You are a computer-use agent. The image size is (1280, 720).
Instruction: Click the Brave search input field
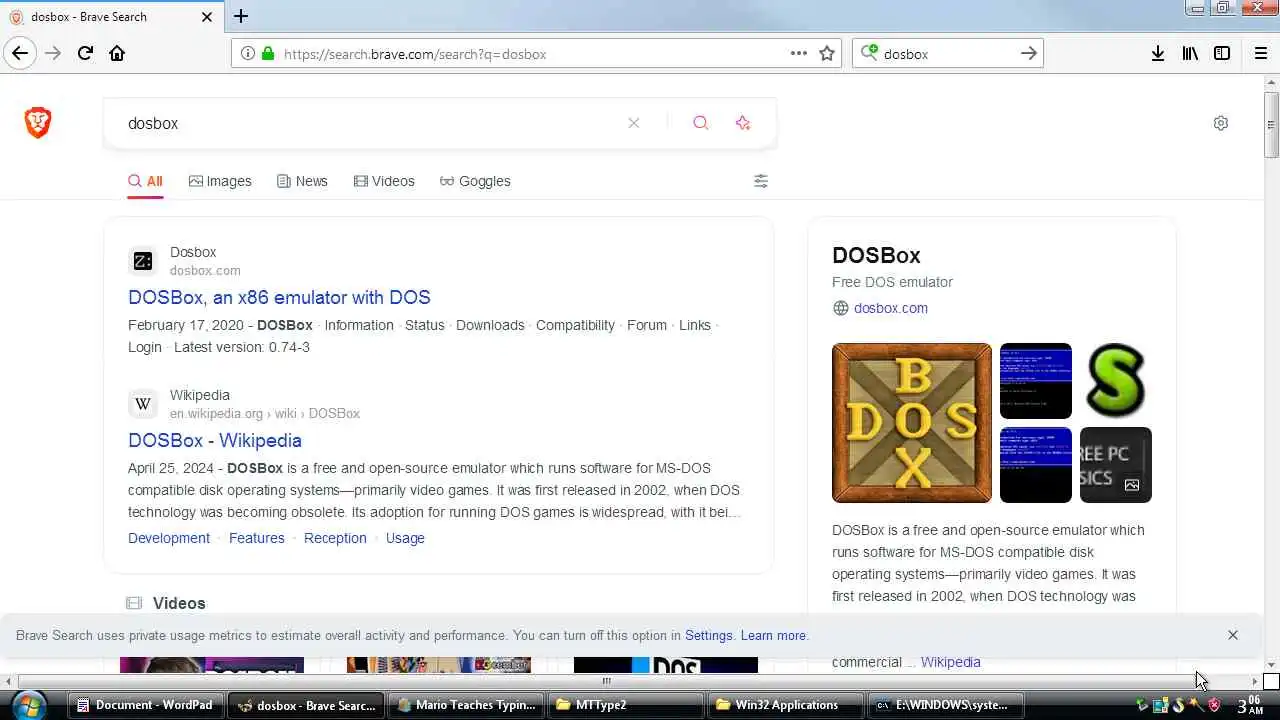pos(370,123)
